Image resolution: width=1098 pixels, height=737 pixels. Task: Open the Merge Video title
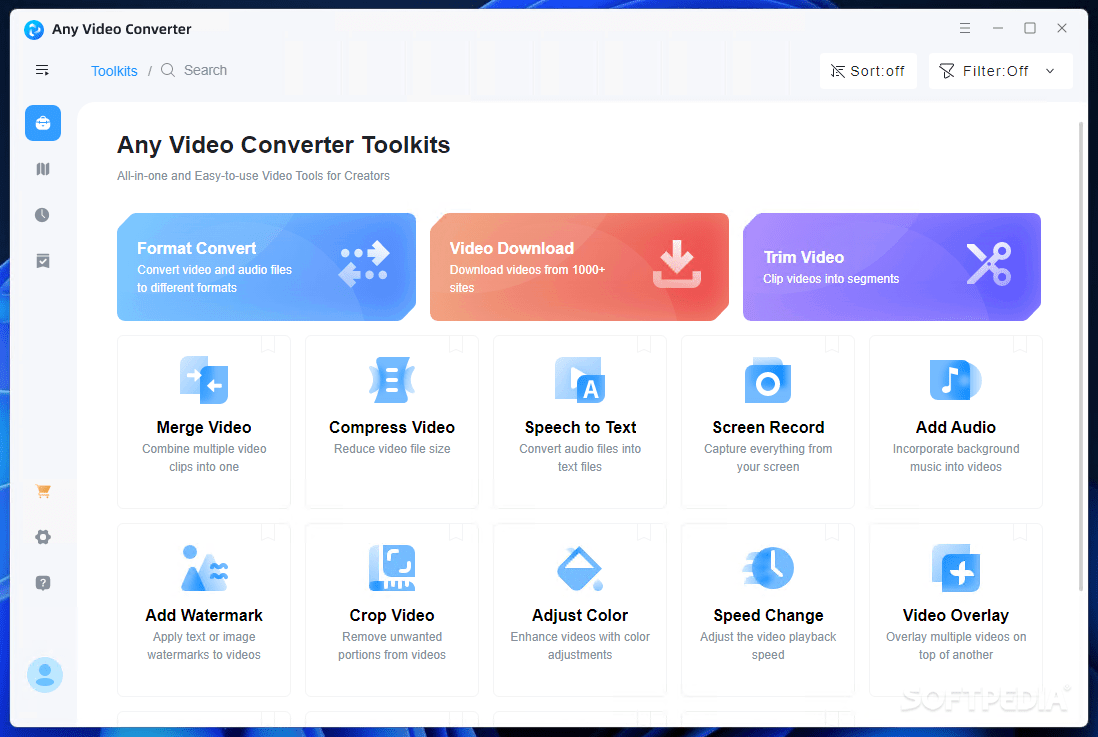[x=204, y=427]
